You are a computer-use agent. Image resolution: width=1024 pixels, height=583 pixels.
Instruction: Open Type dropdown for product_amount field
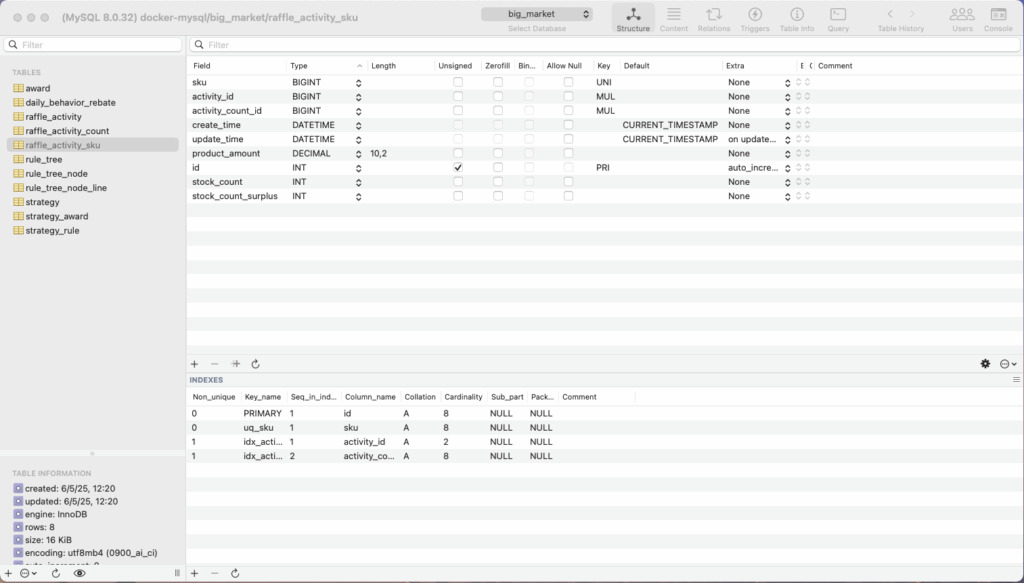(x=358, y=154)
